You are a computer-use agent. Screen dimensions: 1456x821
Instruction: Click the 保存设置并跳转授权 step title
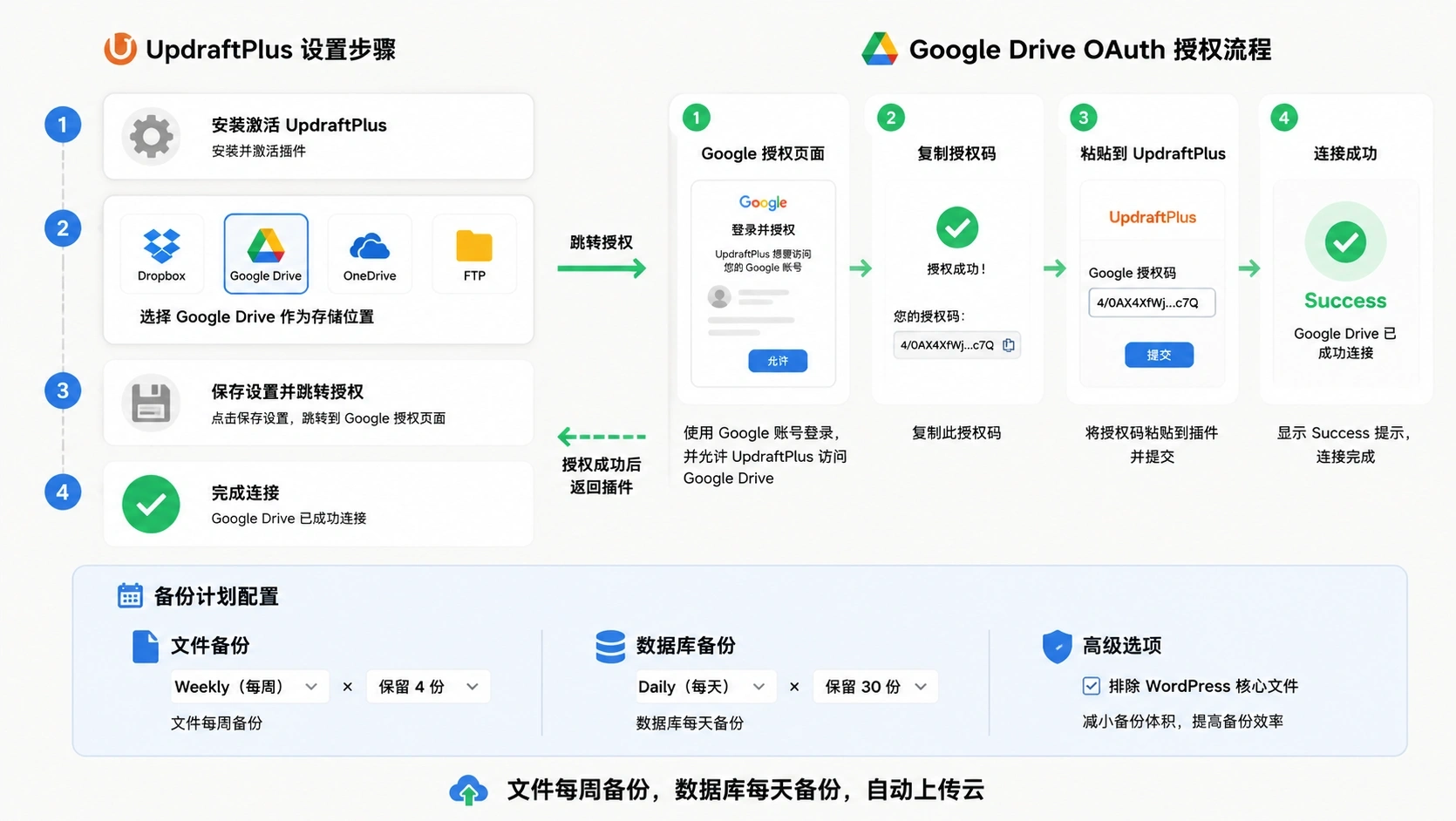click(287, 391)
